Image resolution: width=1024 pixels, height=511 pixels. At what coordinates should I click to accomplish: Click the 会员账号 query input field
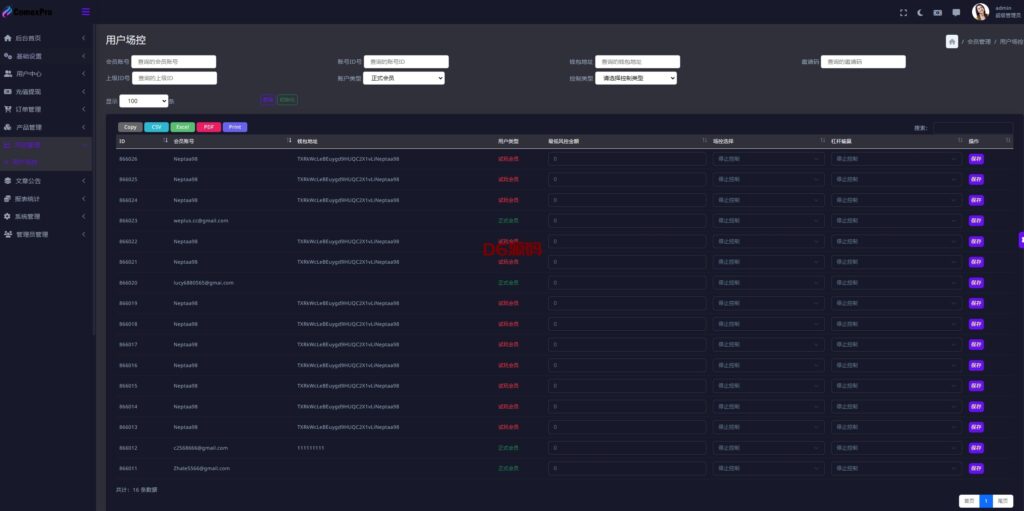pyautogui.click(x=174, y=61)
